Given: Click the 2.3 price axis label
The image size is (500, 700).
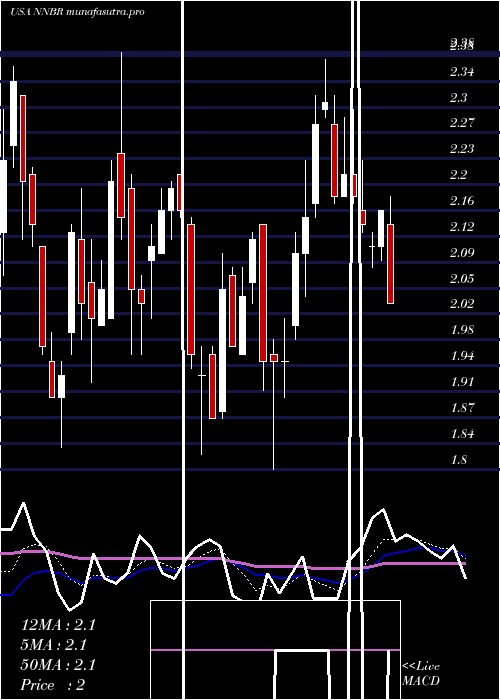Looking at the screenshot, I should pyautogui.click(x=458, y=98).
